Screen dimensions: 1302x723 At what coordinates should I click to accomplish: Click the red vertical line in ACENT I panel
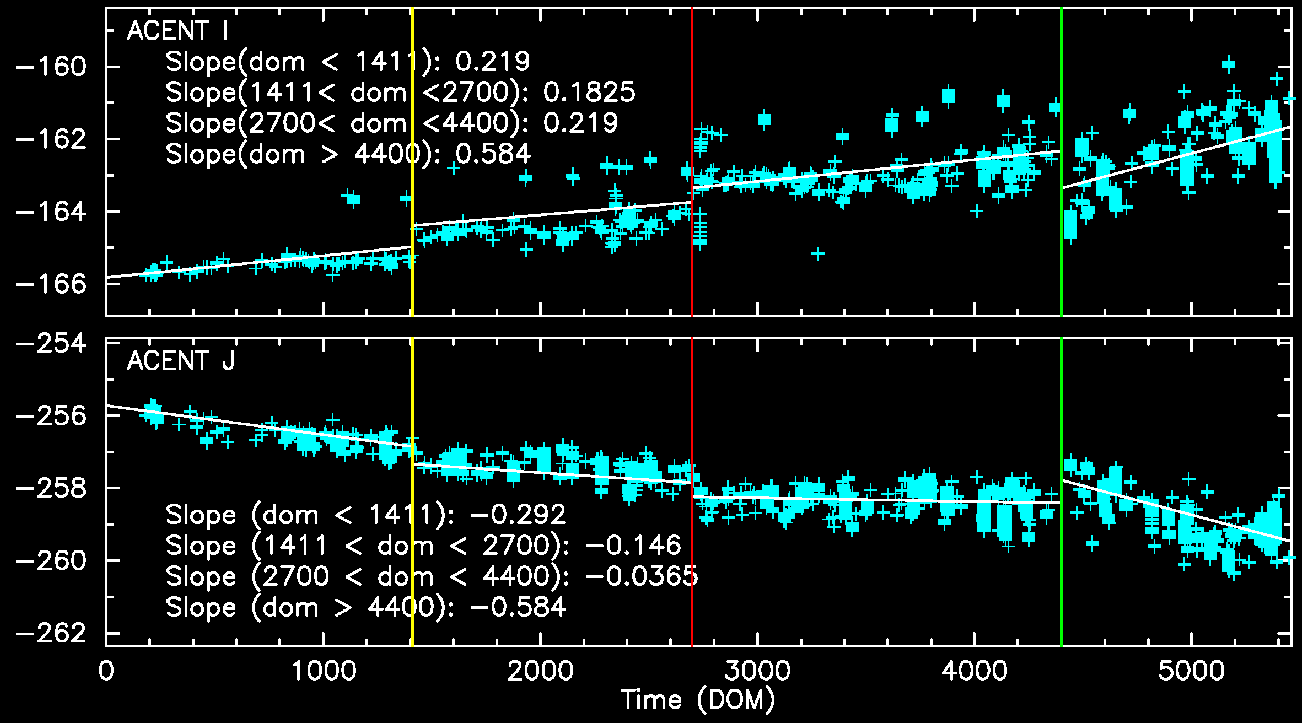(692, 100)
